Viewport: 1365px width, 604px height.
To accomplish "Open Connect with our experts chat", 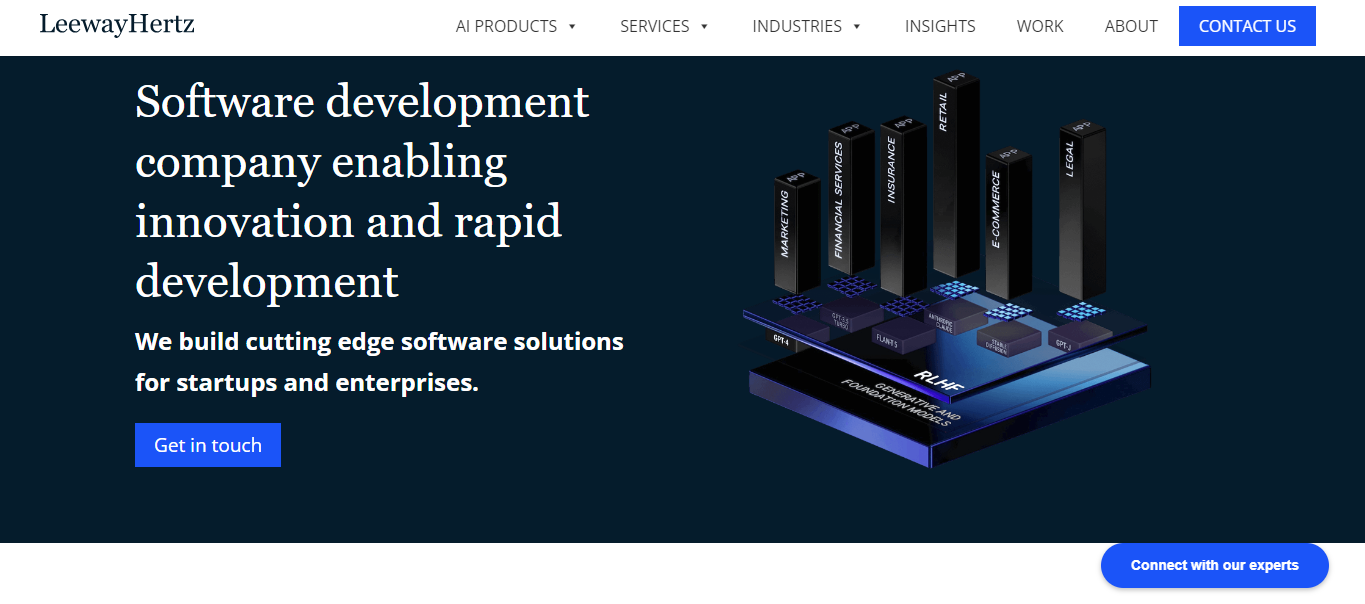I will [1214, 566].
